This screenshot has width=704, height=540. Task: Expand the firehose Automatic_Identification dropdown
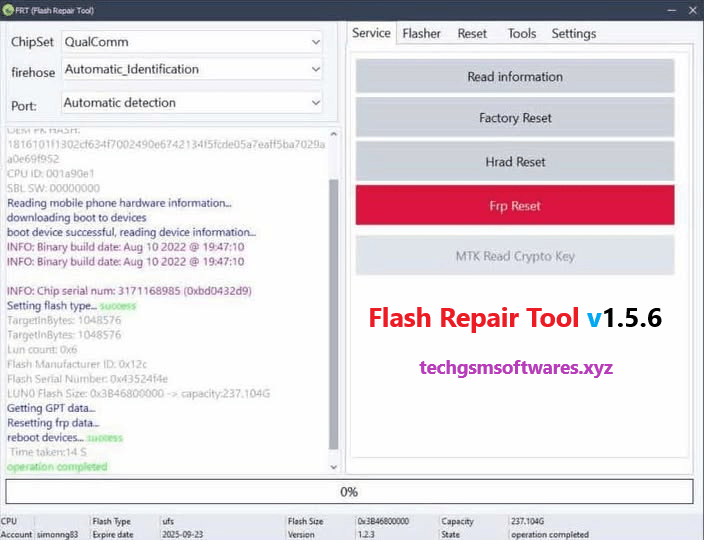coord(192,70)
